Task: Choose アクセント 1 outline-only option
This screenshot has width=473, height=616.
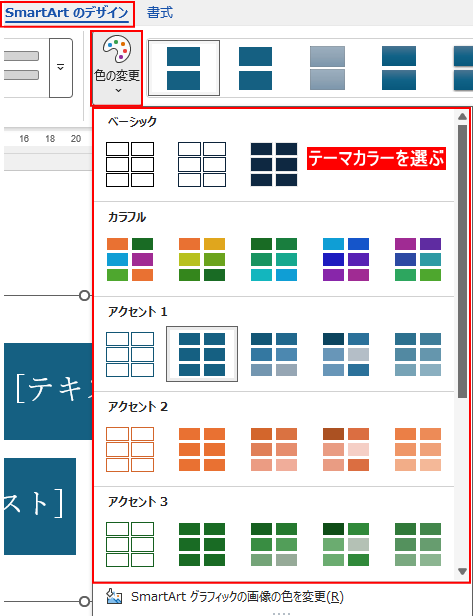Action: [x=130, y=354]
